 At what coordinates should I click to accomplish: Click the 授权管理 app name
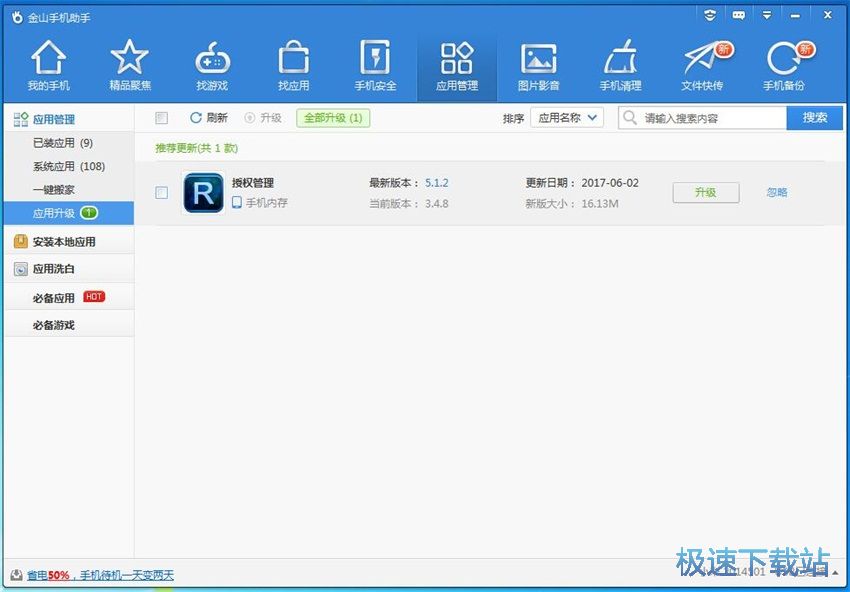tap(253, 183)
